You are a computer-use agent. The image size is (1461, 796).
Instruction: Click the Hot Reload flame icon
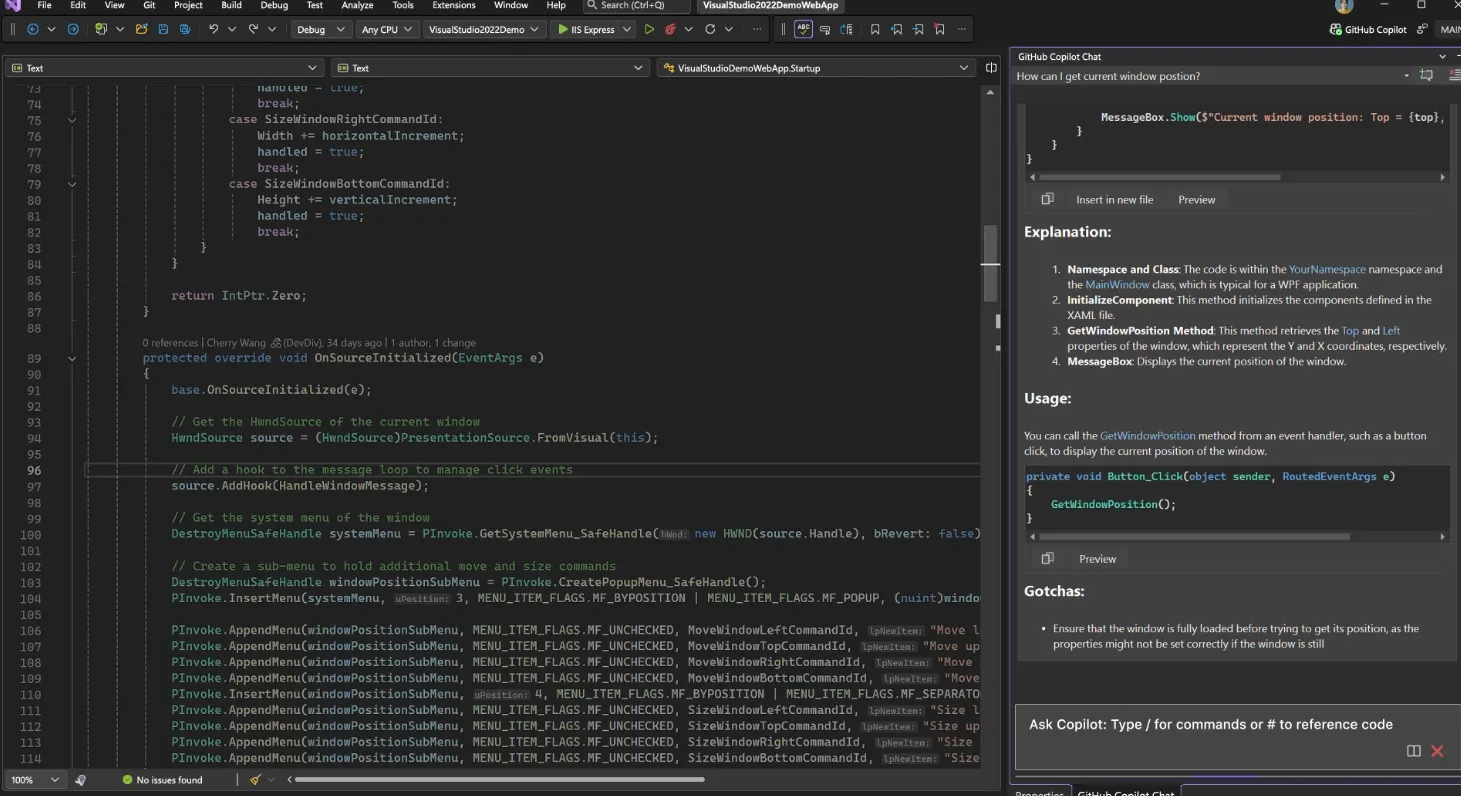(670, 29)
